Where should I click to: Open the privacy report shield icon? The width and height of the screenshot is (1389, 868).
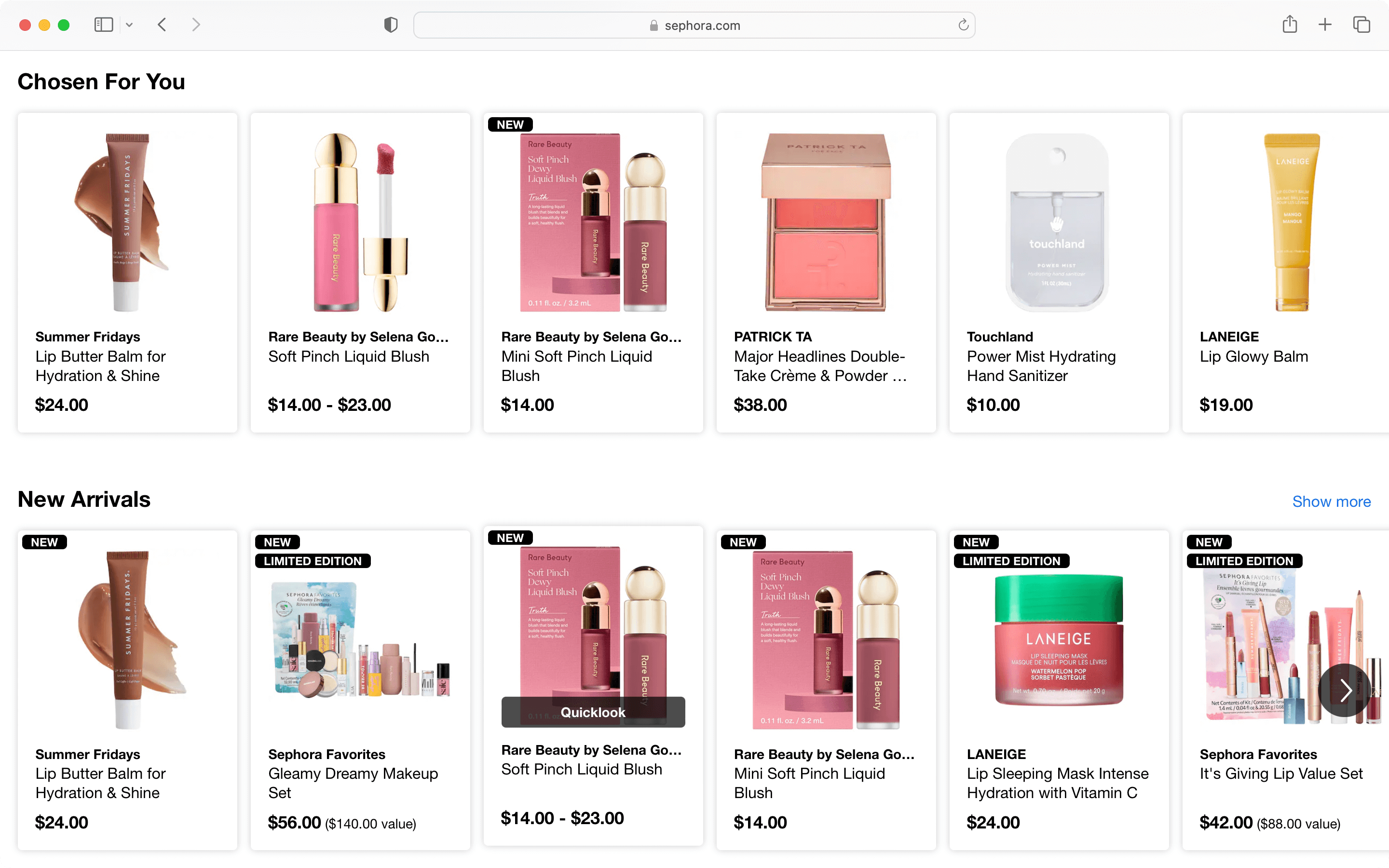click(391, 25)
